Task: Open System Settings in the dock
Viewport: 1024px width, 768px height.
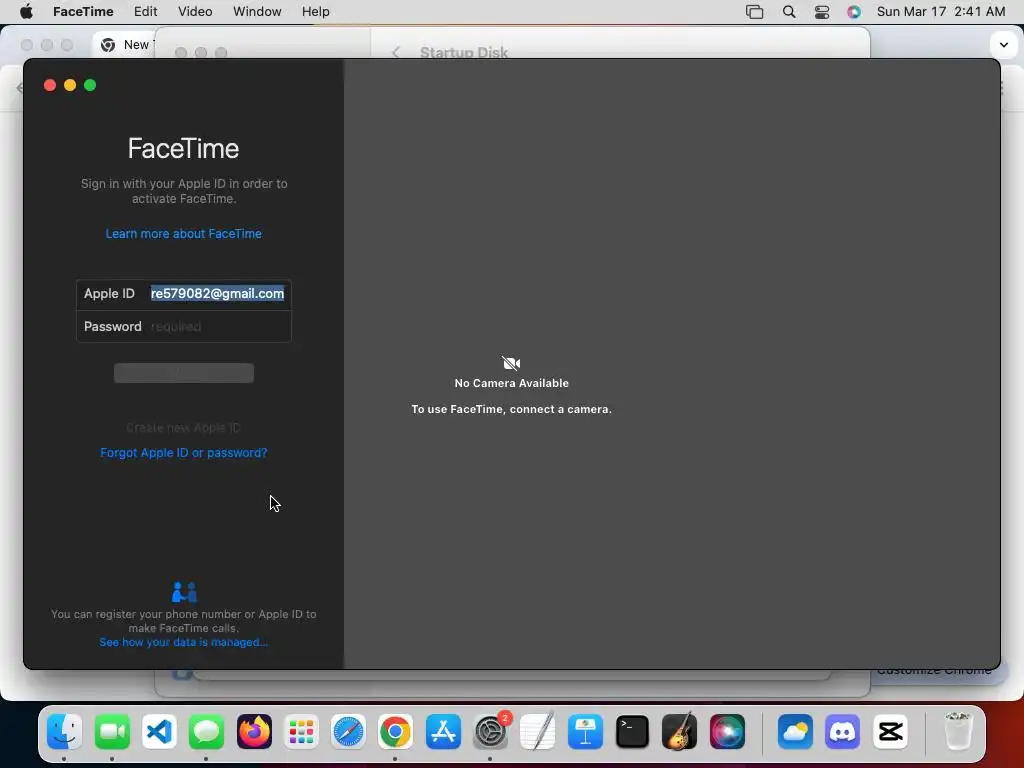Action: coord(490,731)
